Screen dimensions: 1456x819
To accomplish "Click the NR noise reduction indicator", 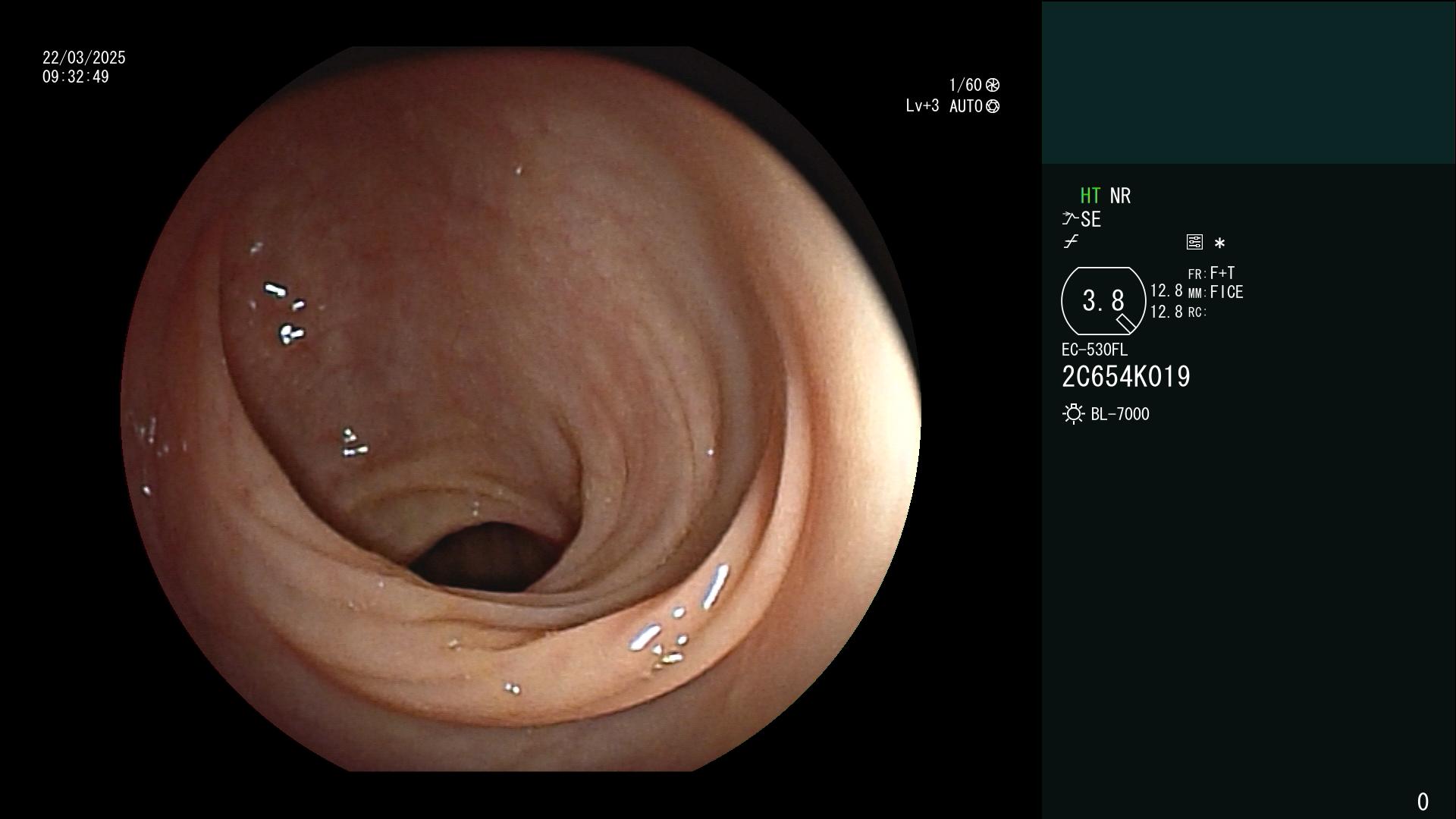I will pyautogui.click(x=1120, y=196).
